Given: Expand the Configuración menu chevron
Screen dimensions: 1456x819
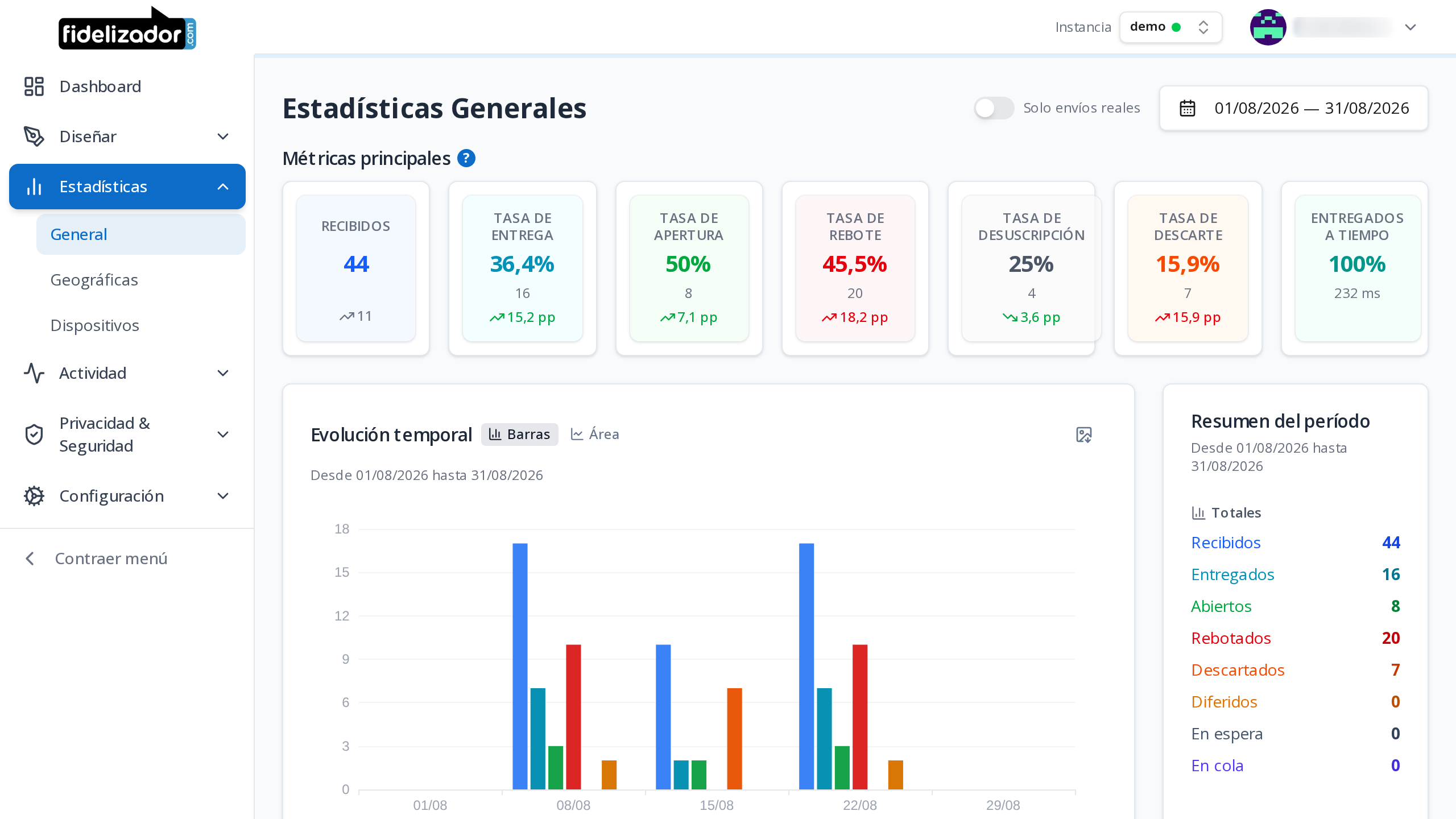Looking at the screenshot, I should [x=224, y=496].
